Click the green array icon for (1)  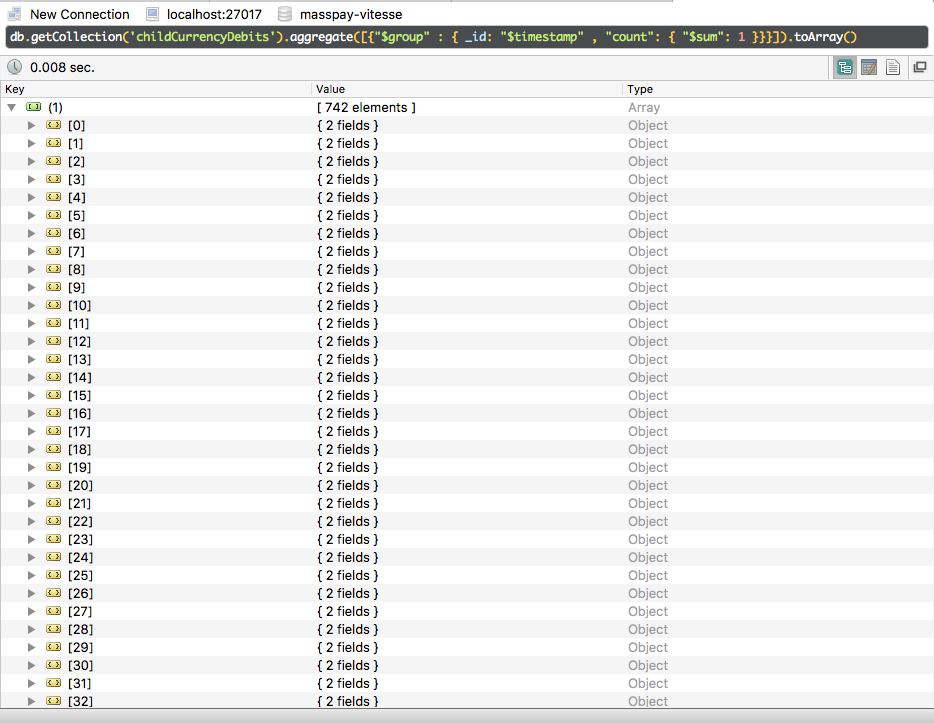click(x=33, y=107)
